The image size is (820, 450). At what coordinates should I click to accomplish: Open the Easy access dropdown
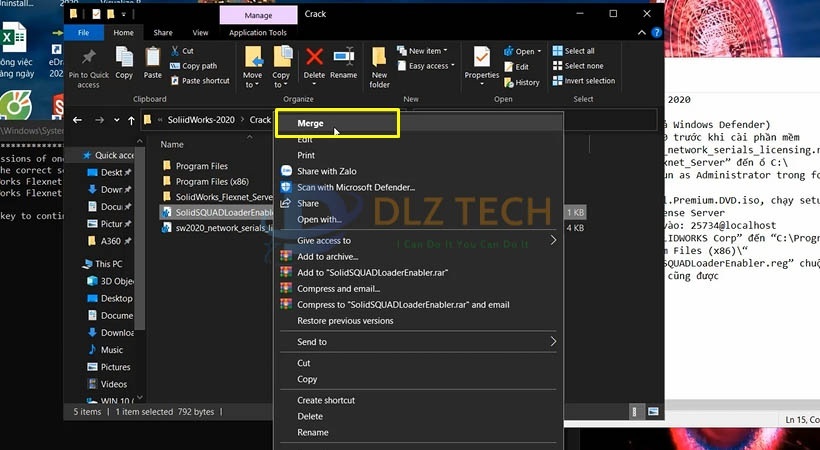[x=429, y=66]
